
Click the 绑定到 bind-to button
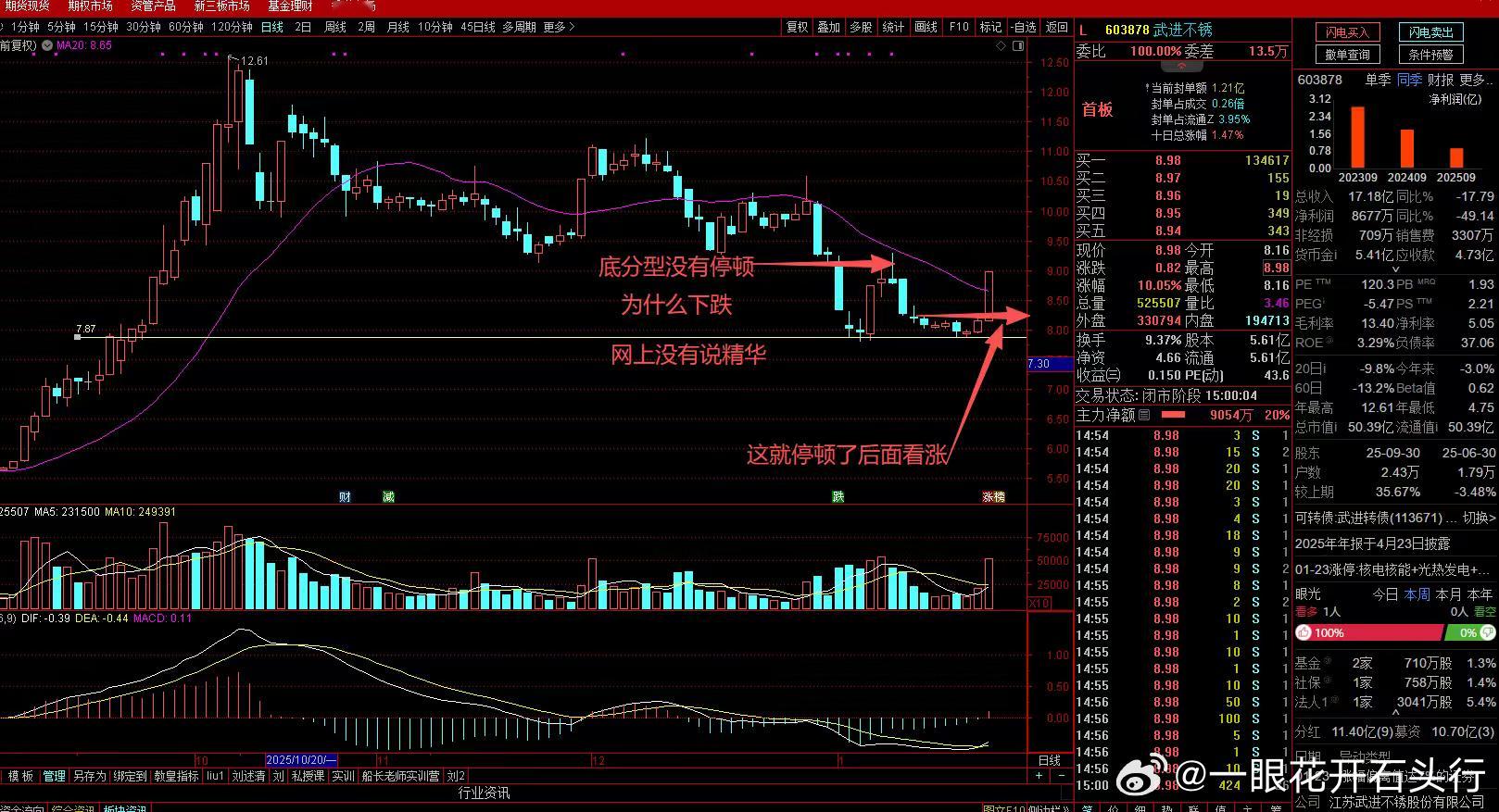point(130,776)
